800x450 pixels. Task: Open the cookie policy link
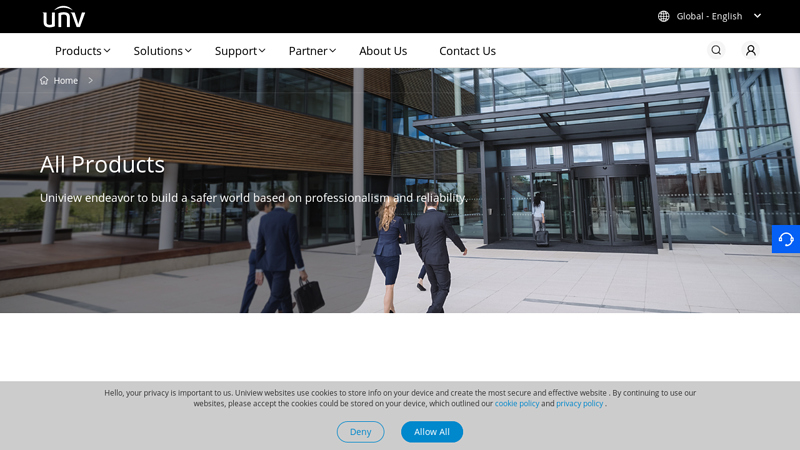click(x=517, y=404)
